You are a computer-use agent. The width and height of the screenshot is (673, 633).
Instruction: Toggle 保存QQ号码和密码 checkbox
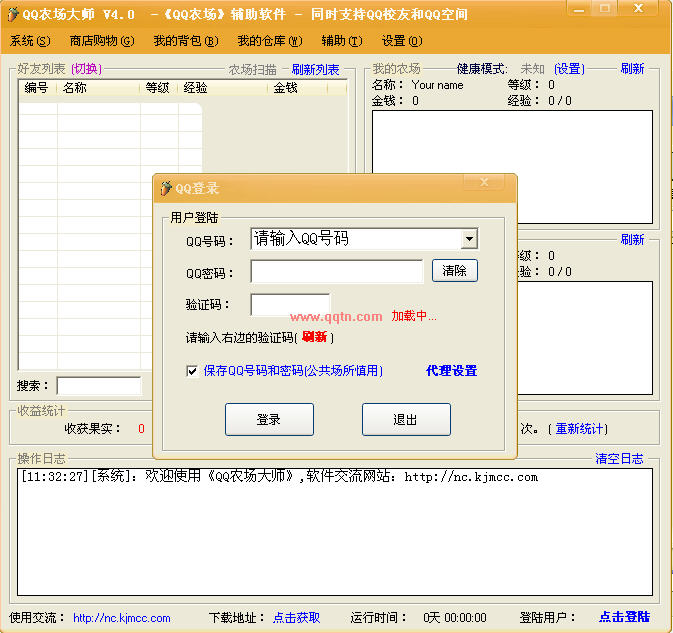click(x=192, y=370)
